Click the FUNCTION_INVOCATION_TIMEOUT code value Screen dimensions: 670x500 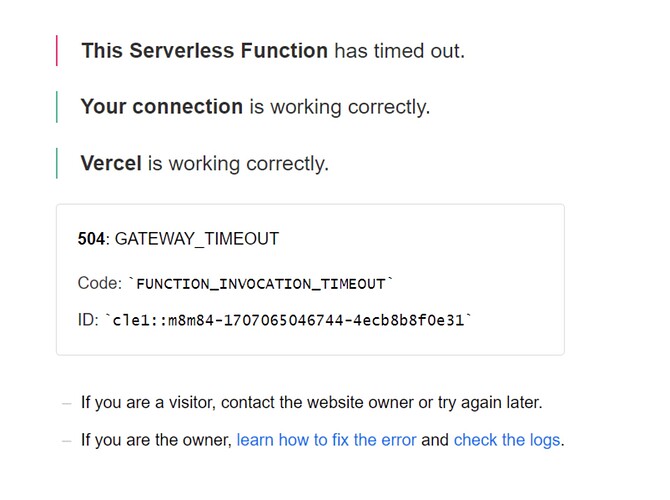pos(260,284)
